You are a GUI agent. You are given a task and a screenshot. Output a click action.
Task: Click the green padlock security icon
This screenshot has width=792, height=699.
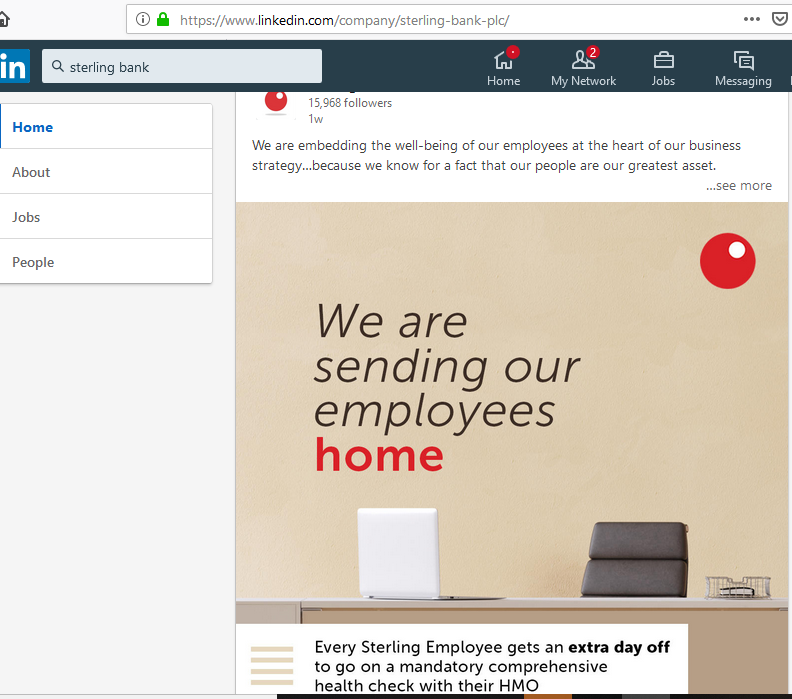coord(163,20)
